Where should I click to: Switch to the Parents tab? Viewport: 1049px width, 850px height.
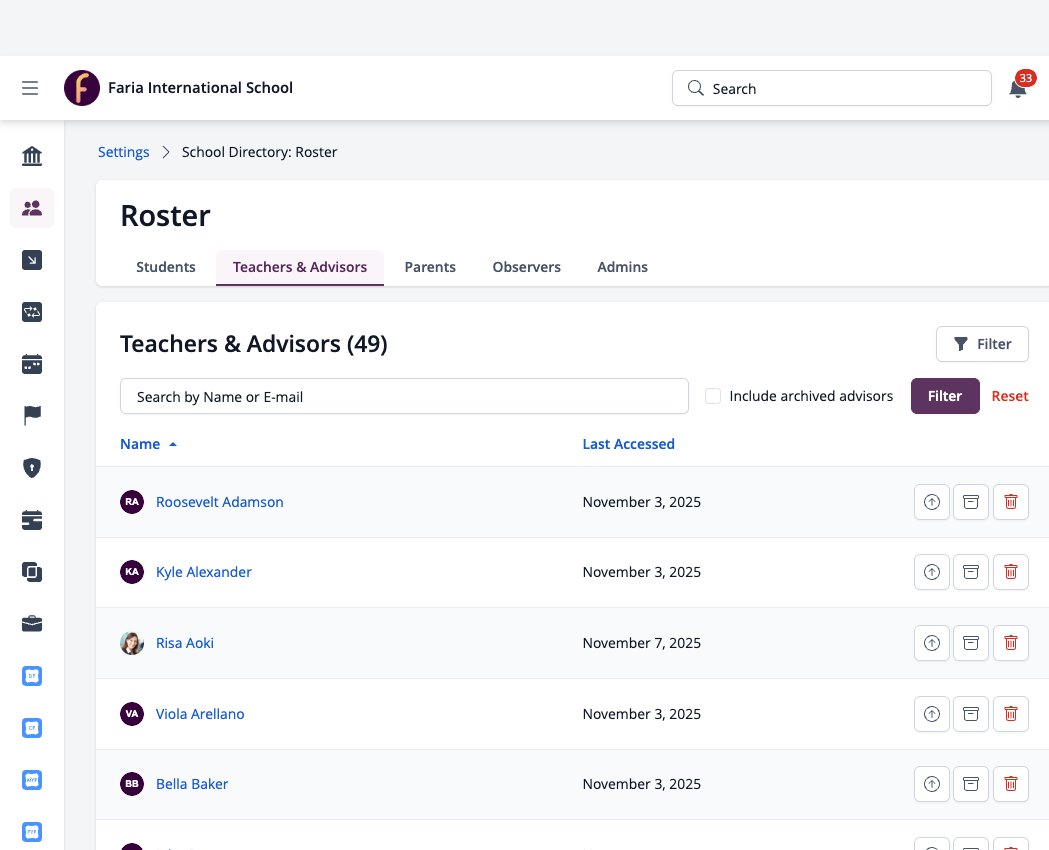point(430,267)
